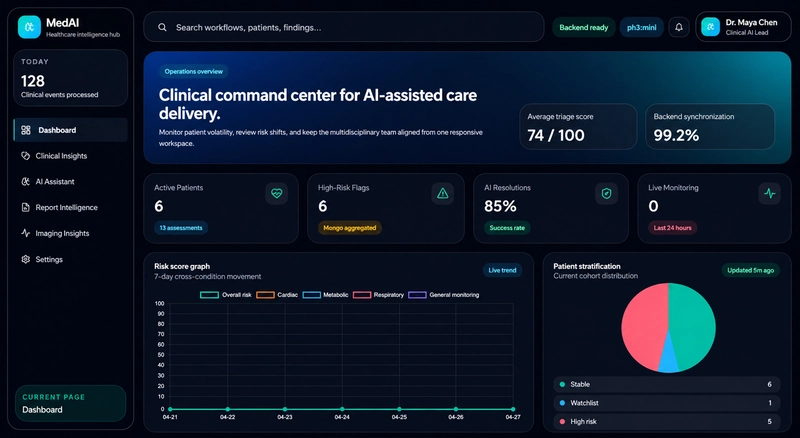800x438 pixels.
Task: Focus the search workflows input field
Action: click(x=343, y=27)
